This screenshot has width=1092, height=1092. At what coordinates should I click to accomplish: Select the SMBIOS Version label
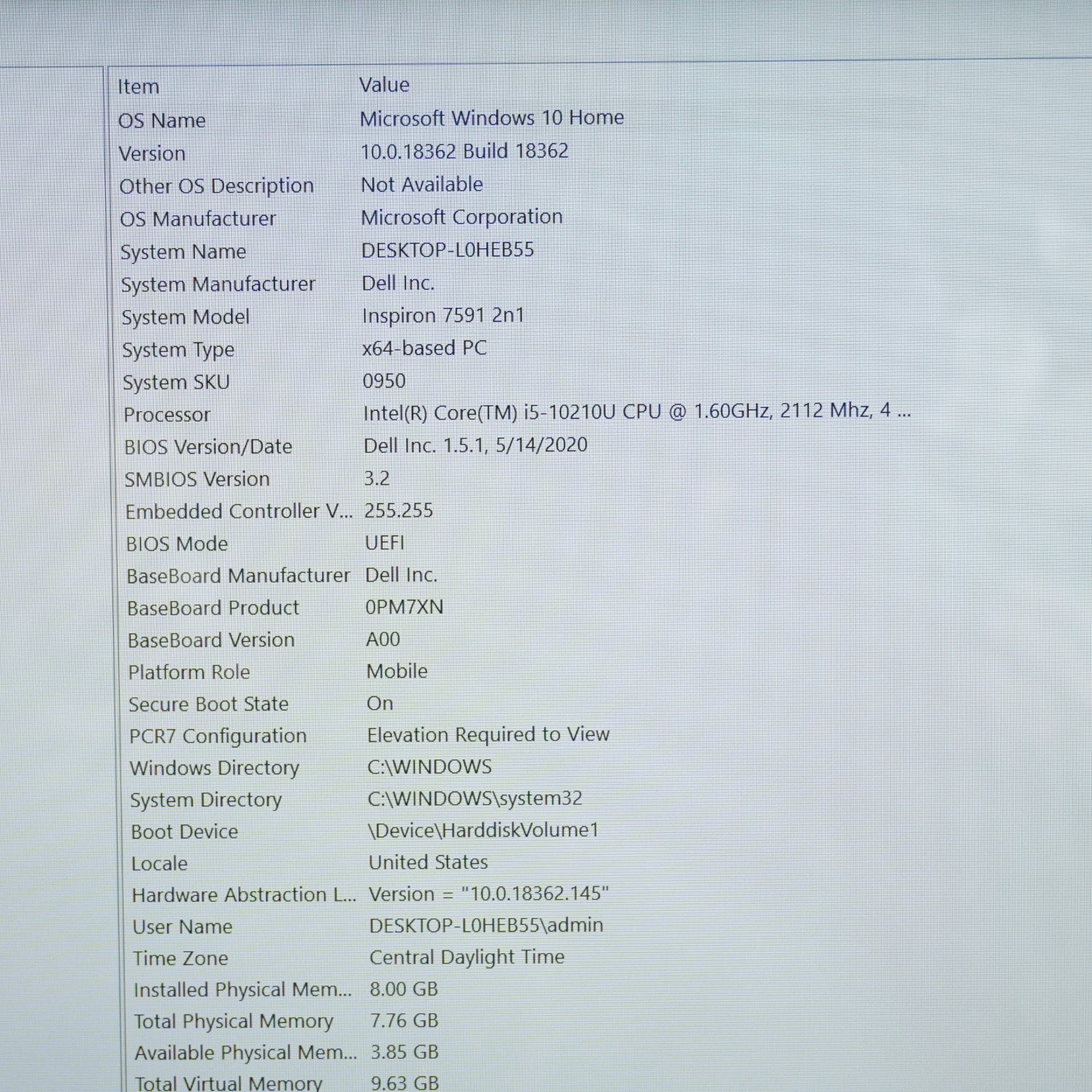(197, 480)
